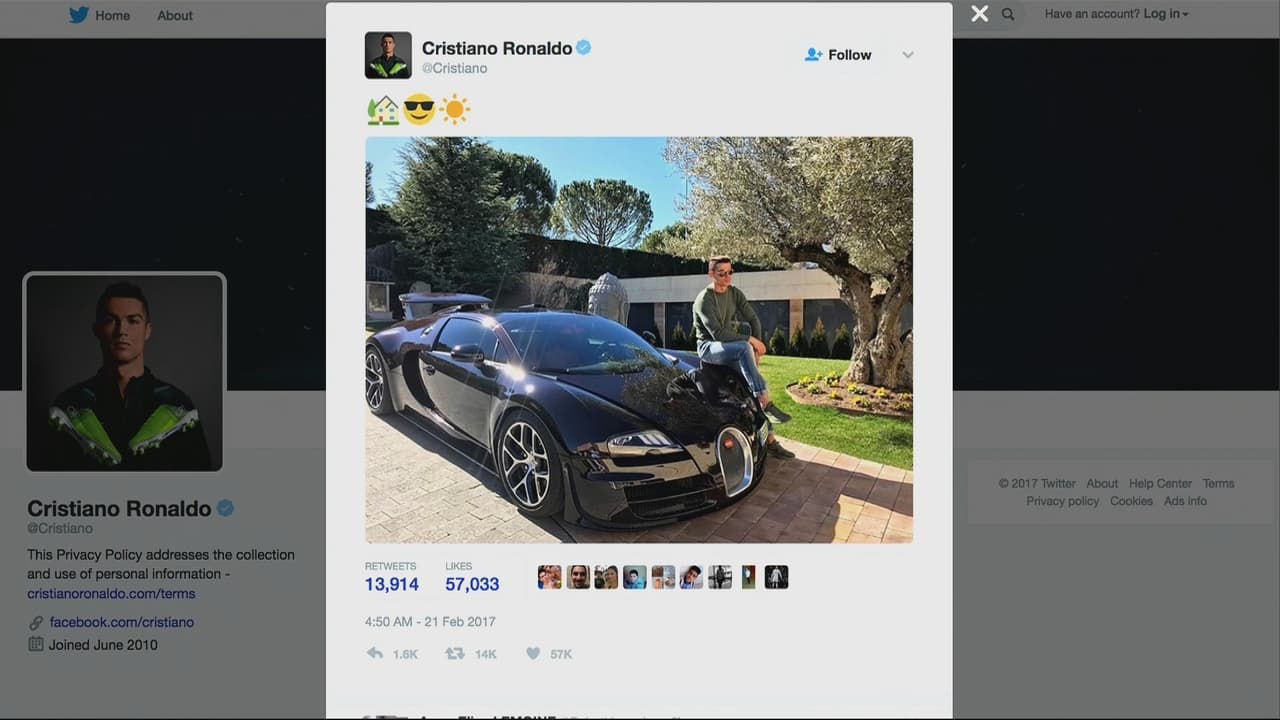Open the search magnifier icon

(1008, 14)
